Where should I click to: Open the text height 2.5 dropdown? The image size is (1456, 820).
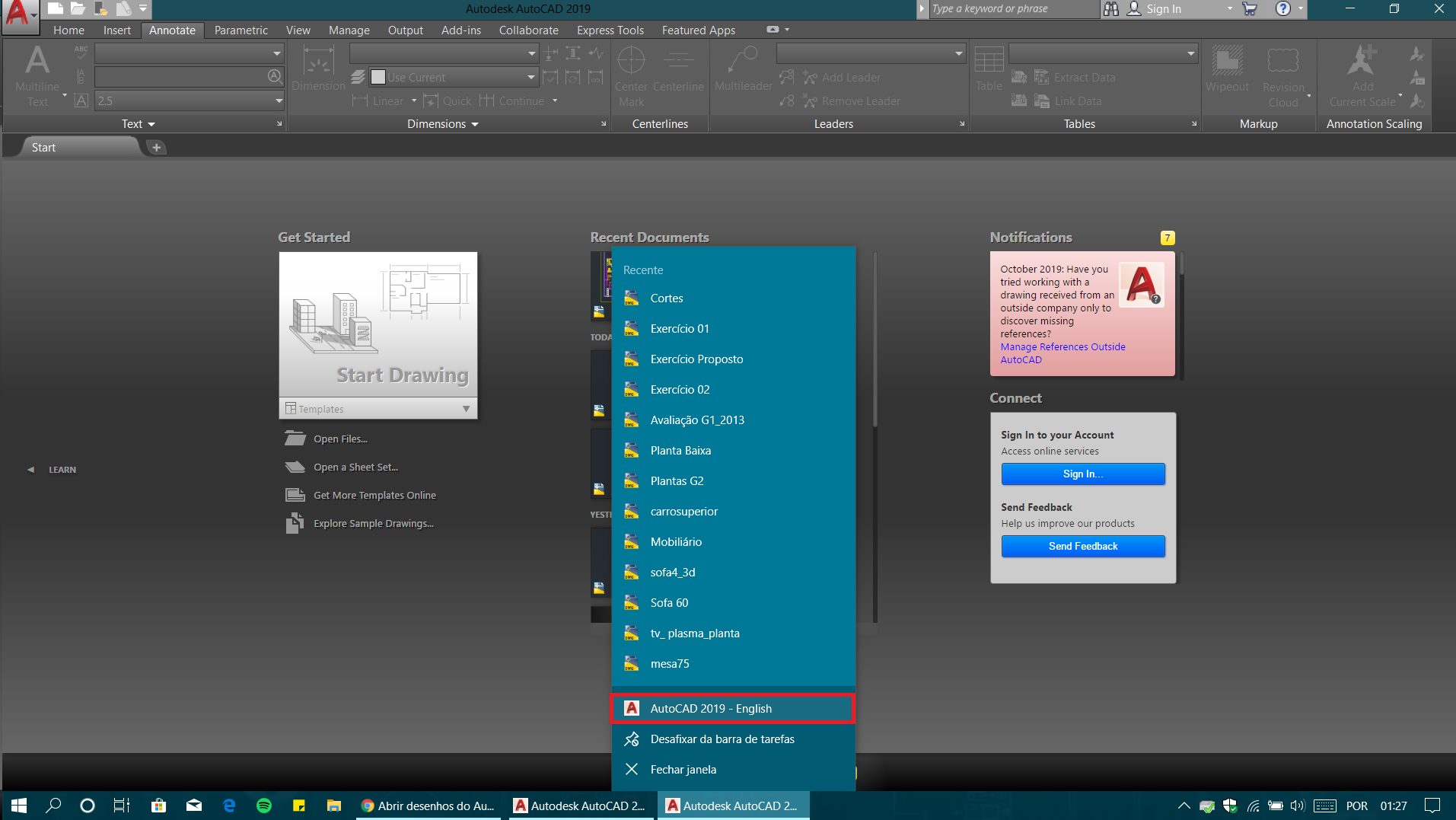(279, 101)
